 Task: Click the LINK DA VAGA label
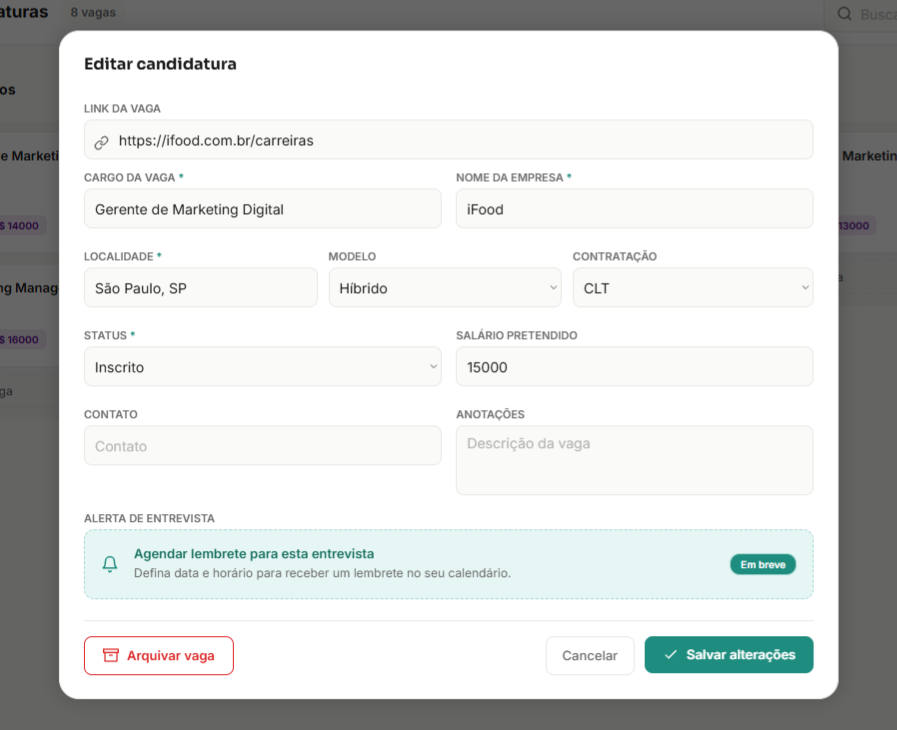(x=122, y=109)
